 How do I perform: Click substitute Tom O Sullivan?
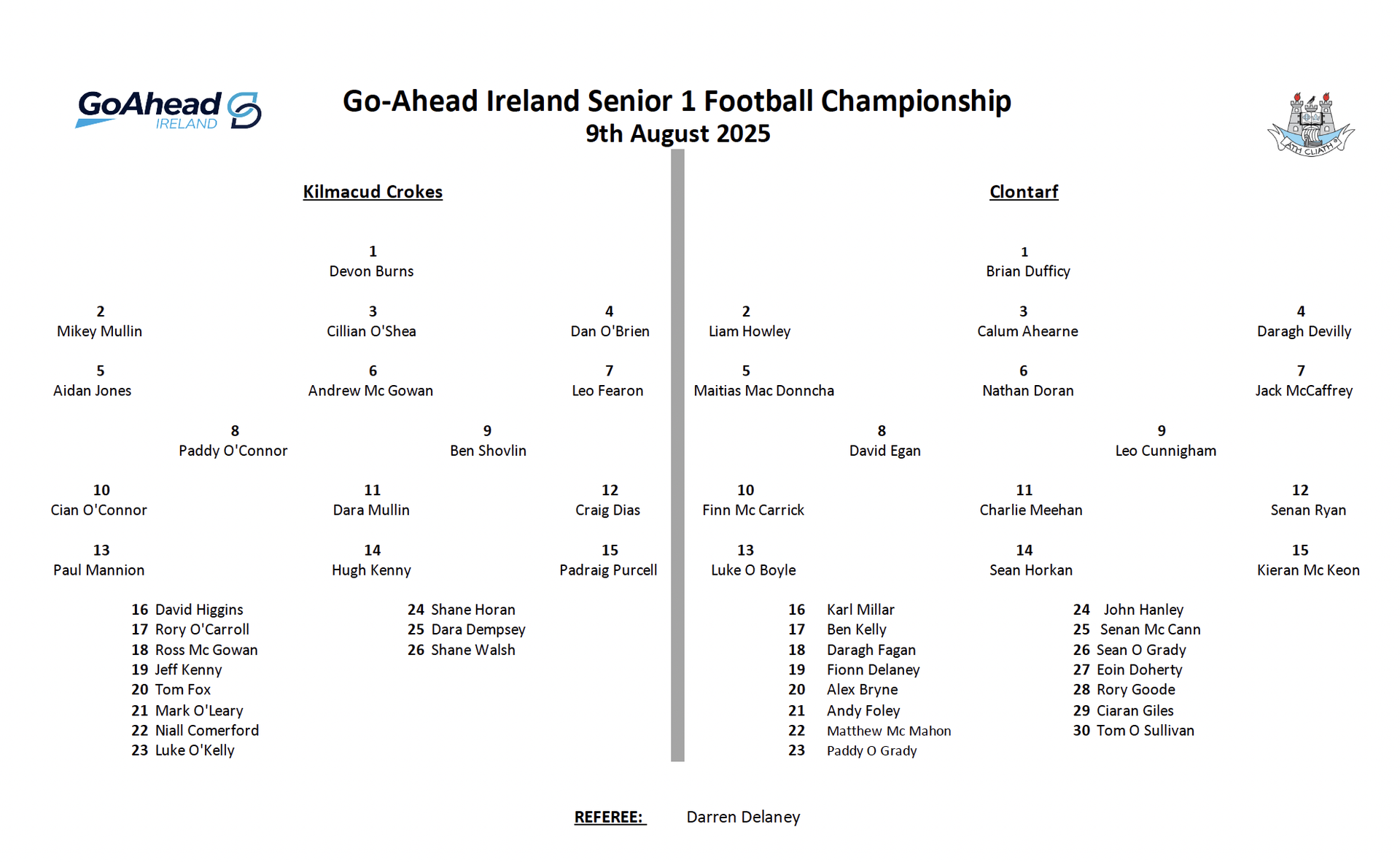1146,731
